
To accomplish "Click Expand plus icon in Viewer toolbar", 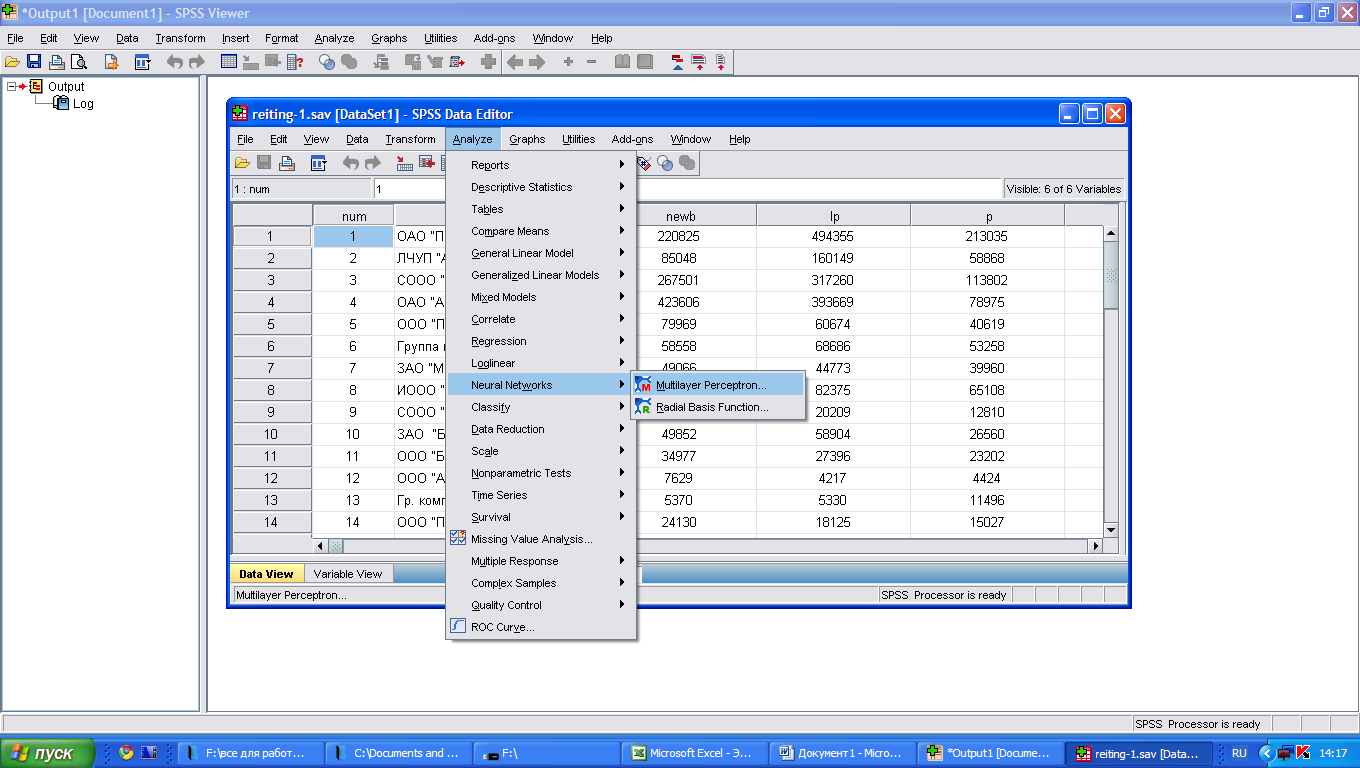I will 568,62.
